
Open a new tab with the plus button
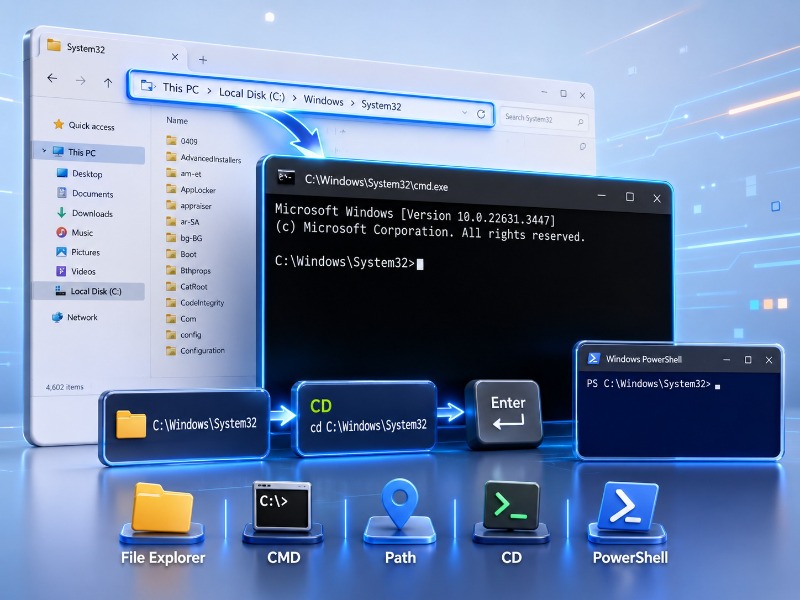(203, 60)
